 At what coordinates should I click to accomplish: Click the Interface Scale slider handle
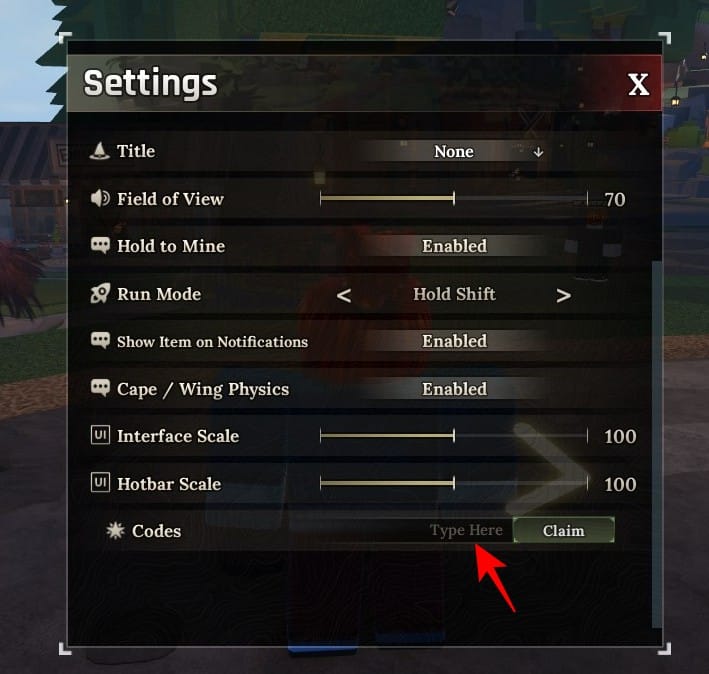[x=454, y=436]
